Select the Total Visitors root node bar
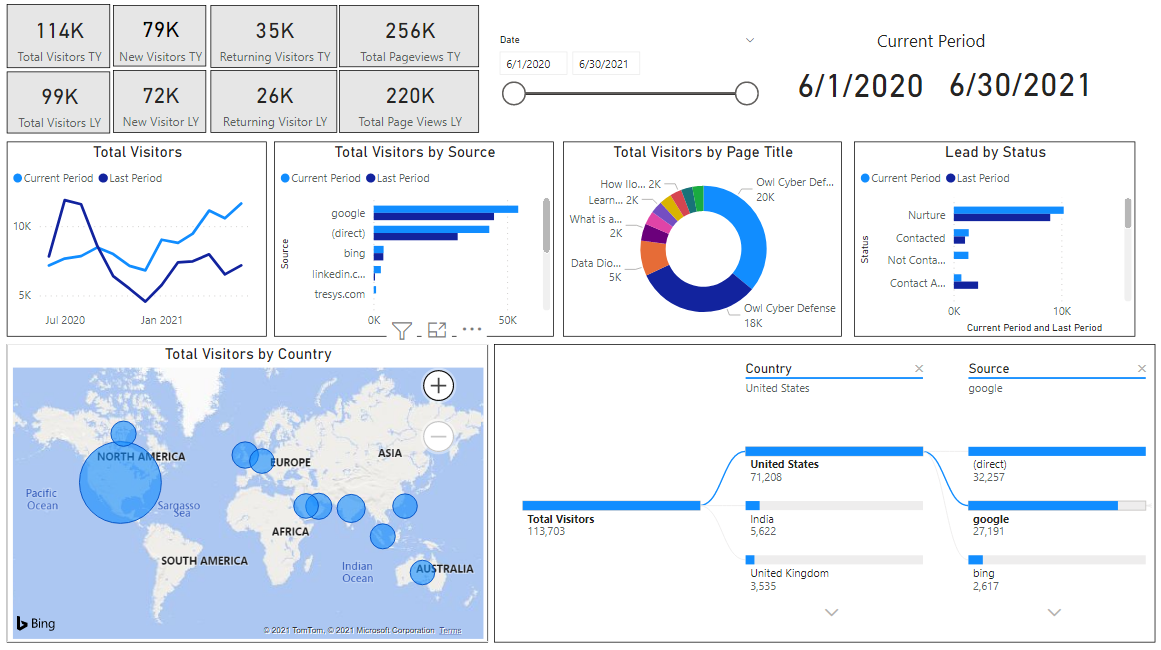Image resolution: width=1161 pixels, height=650 pixels. (611, 506)
